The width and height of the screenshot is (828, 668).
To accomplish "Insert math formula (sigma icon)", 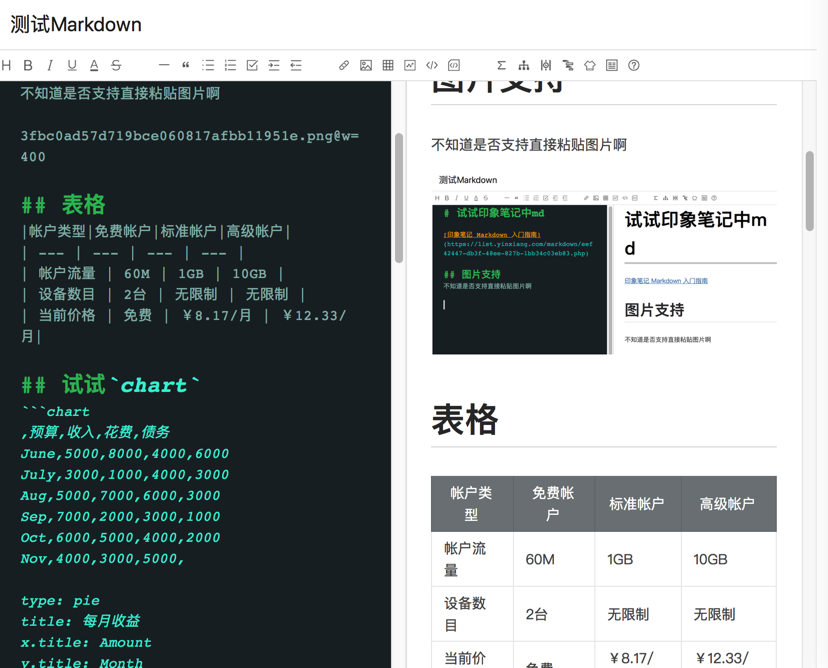I will point(502,65).
